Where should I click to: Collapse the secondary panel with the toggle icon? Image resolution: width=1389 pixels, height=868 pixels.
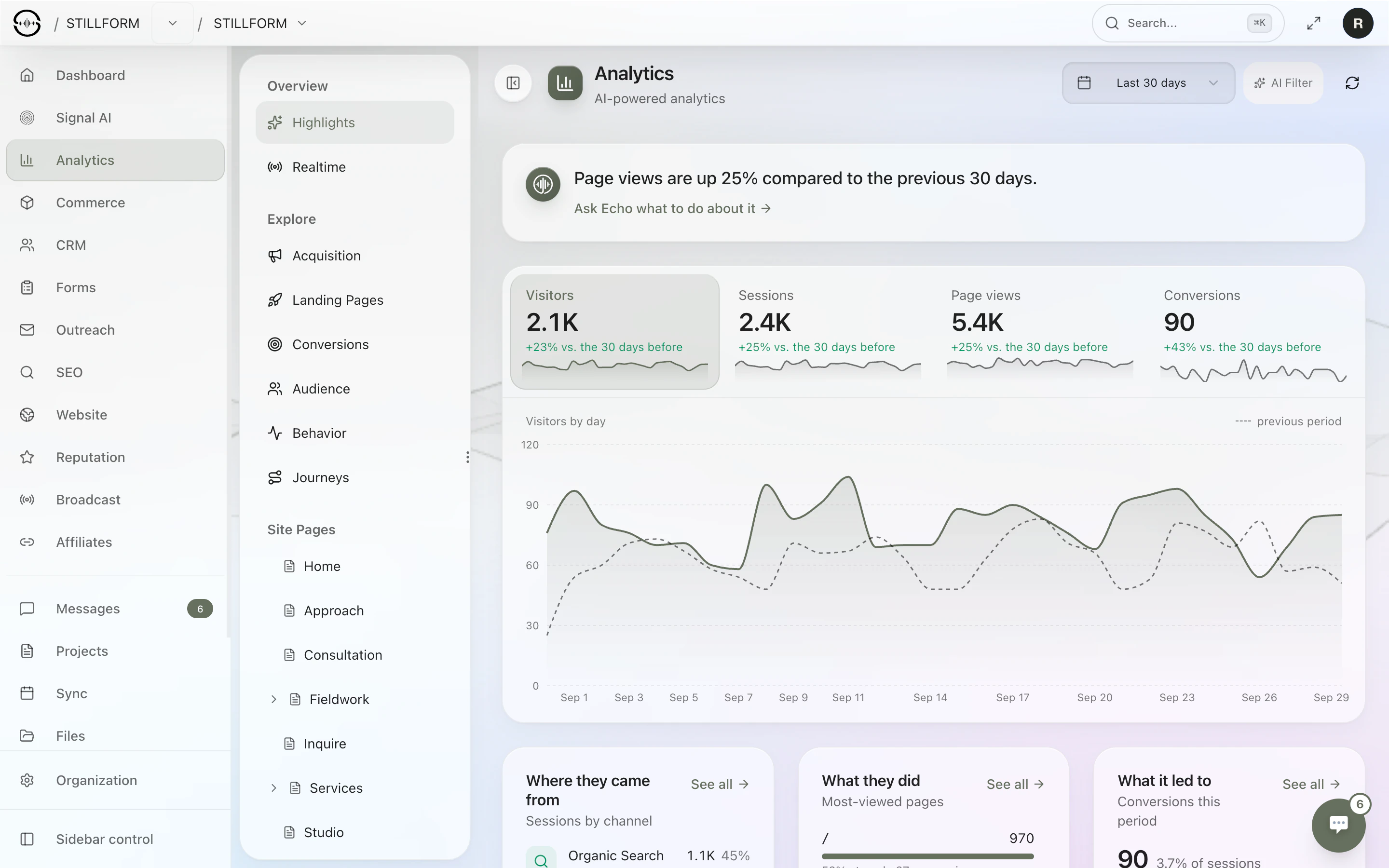tap(513, 83)
